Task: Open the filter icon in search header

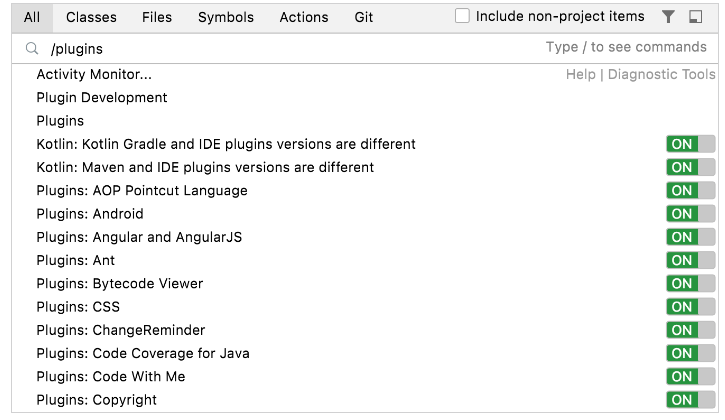Action: click(668, 17)
